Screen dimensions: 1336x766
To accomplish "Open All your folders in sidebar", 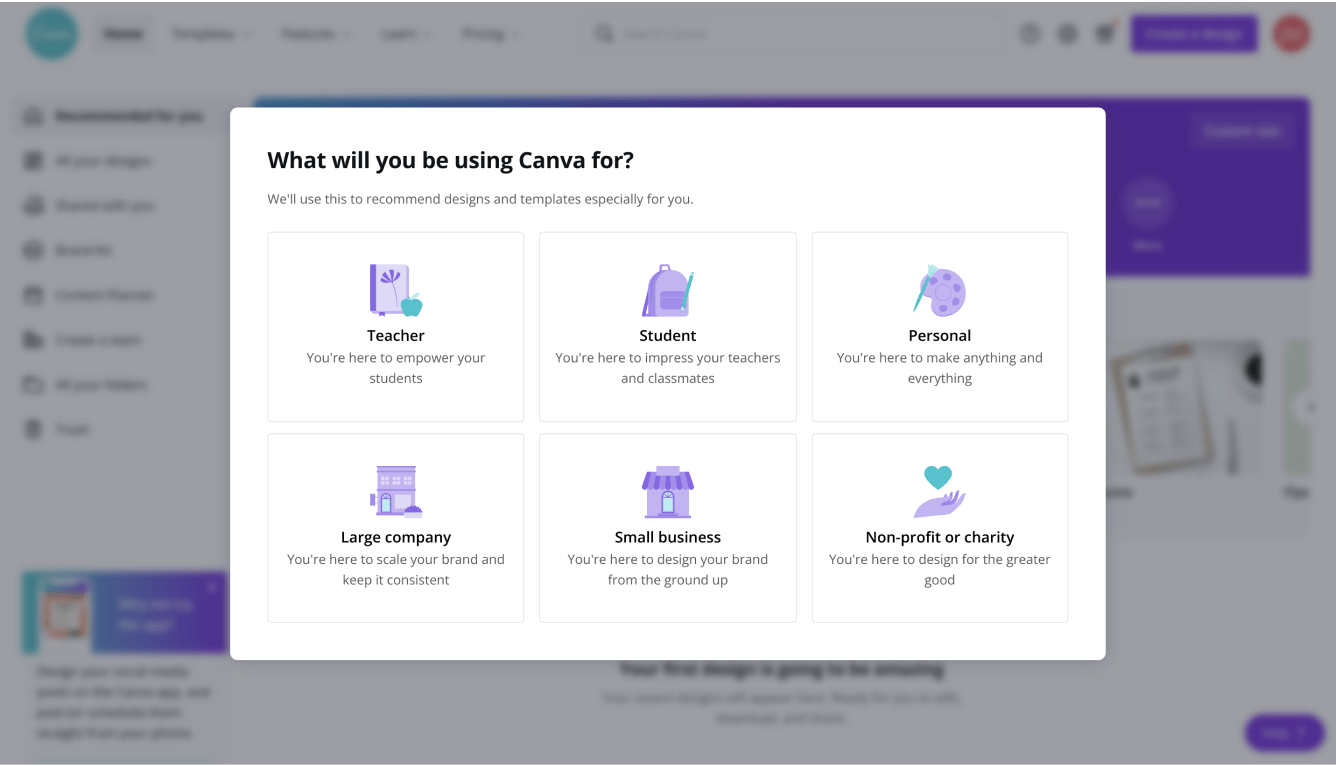I will (87, 385).
